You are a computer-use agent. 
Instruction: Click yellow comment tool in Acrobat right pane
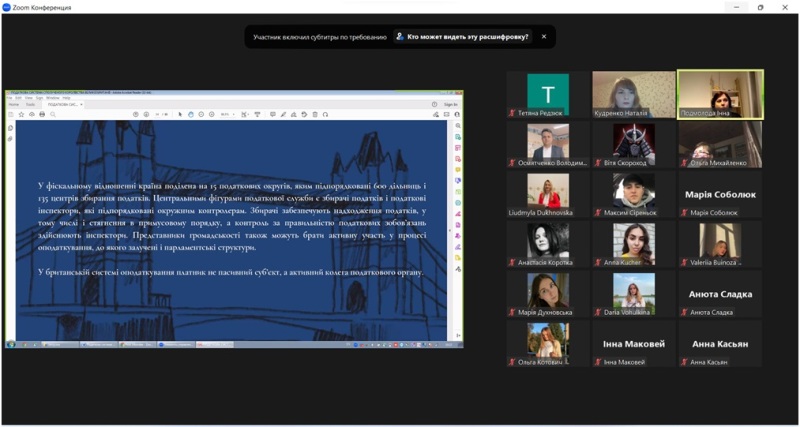click(x=458, y=169)
